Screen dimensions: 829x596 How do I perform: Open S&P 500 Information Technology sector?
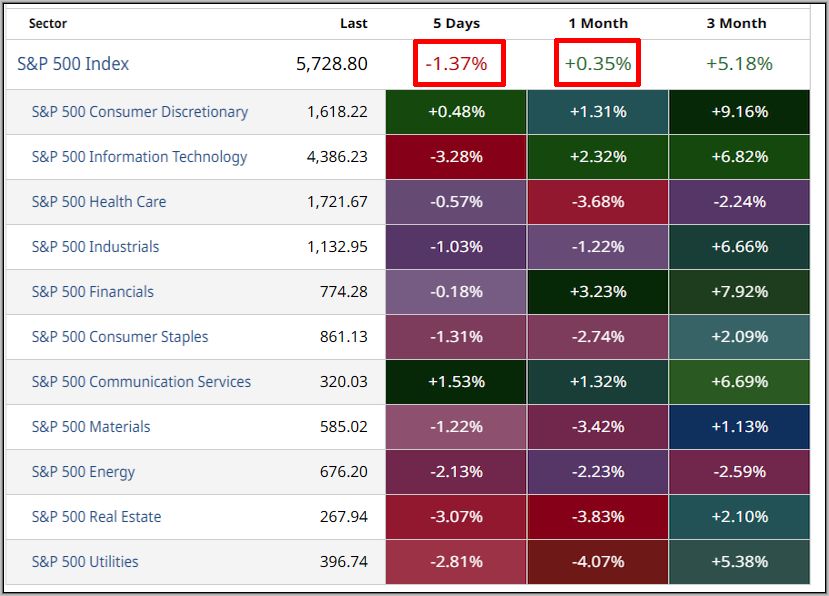point(139,157)
